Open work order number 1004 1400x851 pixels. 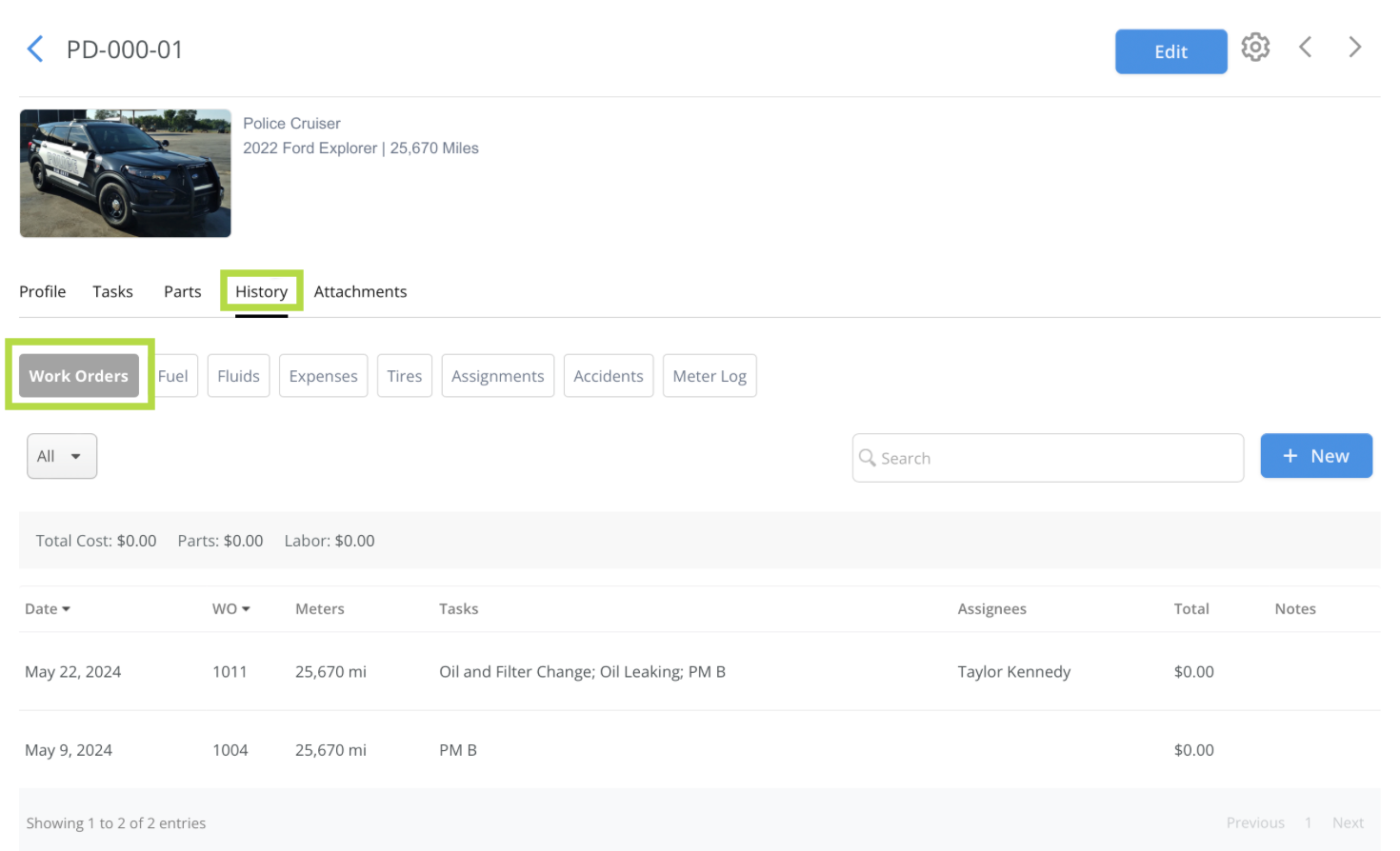[x=230, y=750]
